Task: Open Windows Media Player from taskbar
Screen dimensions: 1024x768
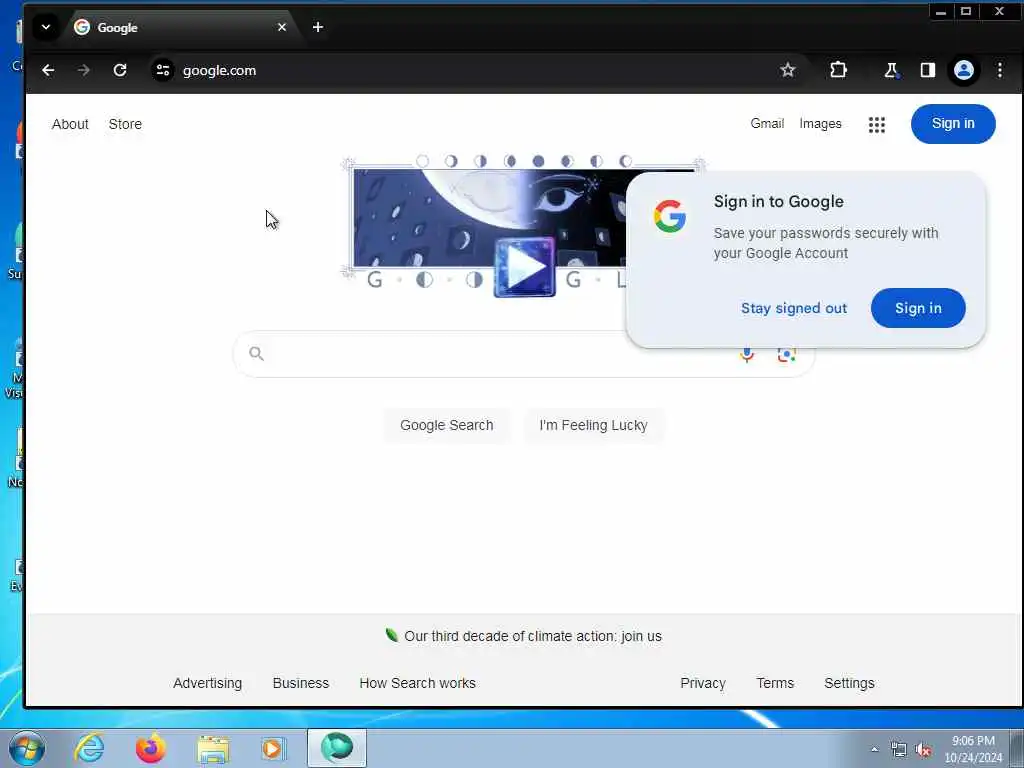Action: click(273, 749)
